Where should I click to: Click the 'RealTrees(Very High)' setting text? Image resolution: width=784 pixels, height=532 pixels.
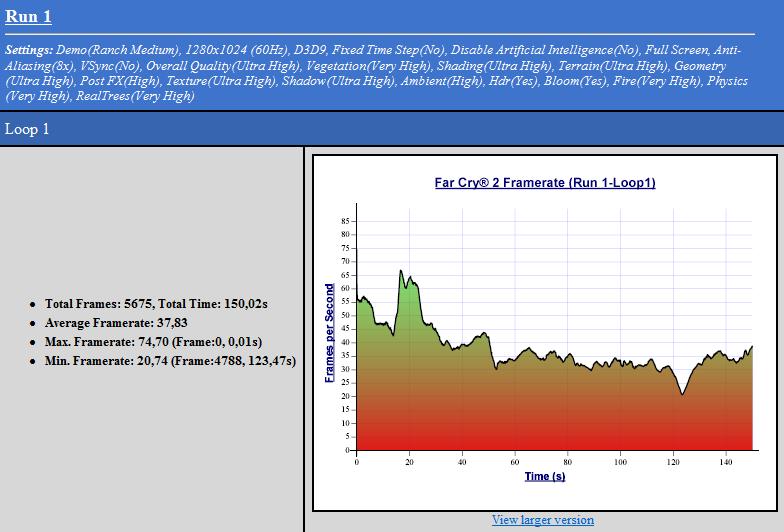[134, 96]
